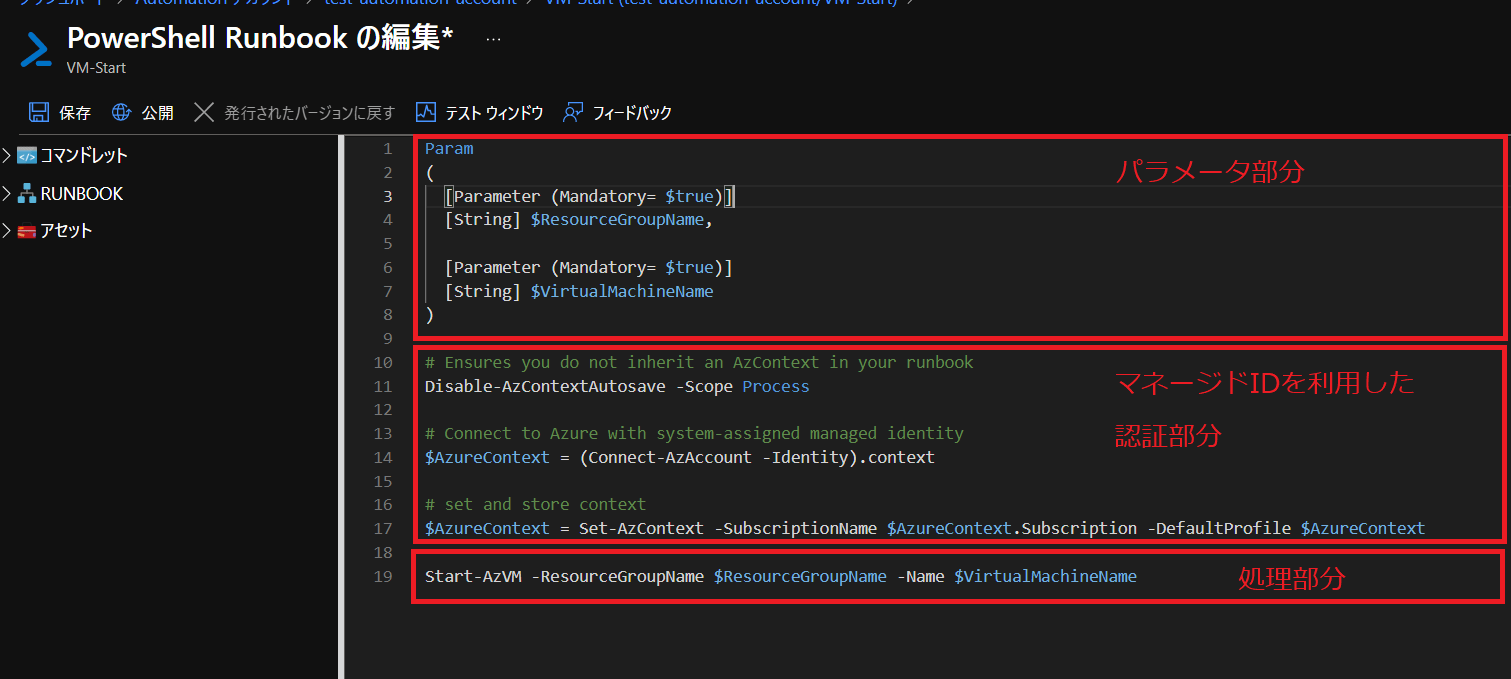Expand the コマンドレット tree chevron
Viewport: 1511px width, 679px height.
[7, 156]
